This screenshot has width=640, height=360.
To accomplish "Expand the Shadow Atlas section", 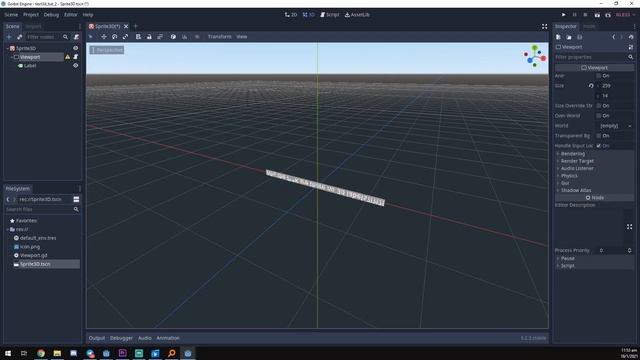I will click(594, 191).
